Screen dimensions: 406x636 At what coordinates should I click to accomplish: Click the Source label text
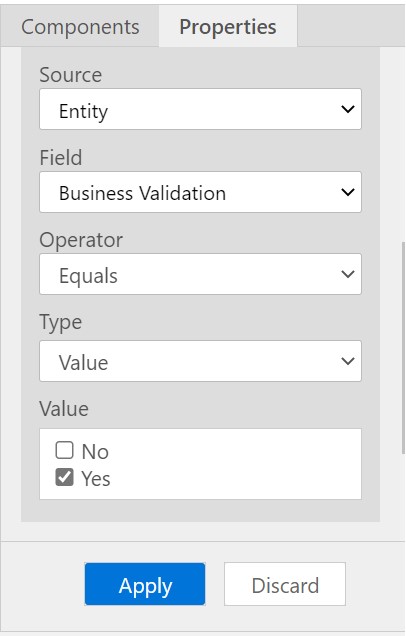tap(71, 75)
